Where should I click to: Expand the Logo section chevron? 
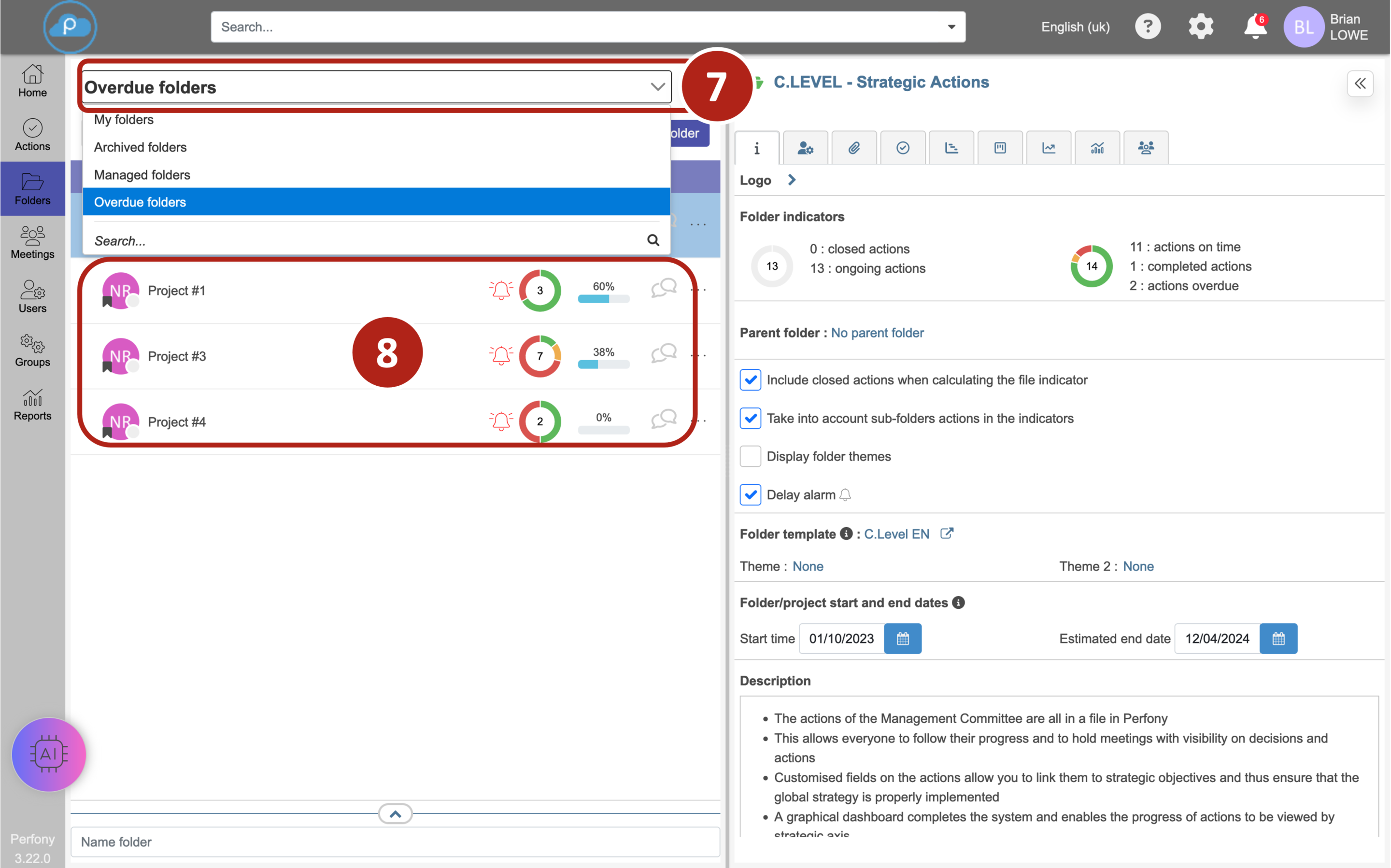pos(792,180)
